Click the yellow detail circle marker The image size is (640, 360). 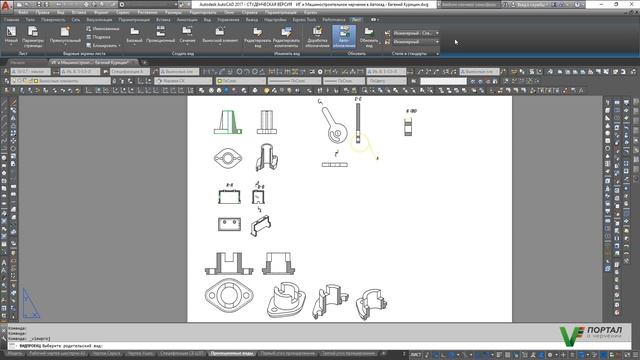[360, 143]
